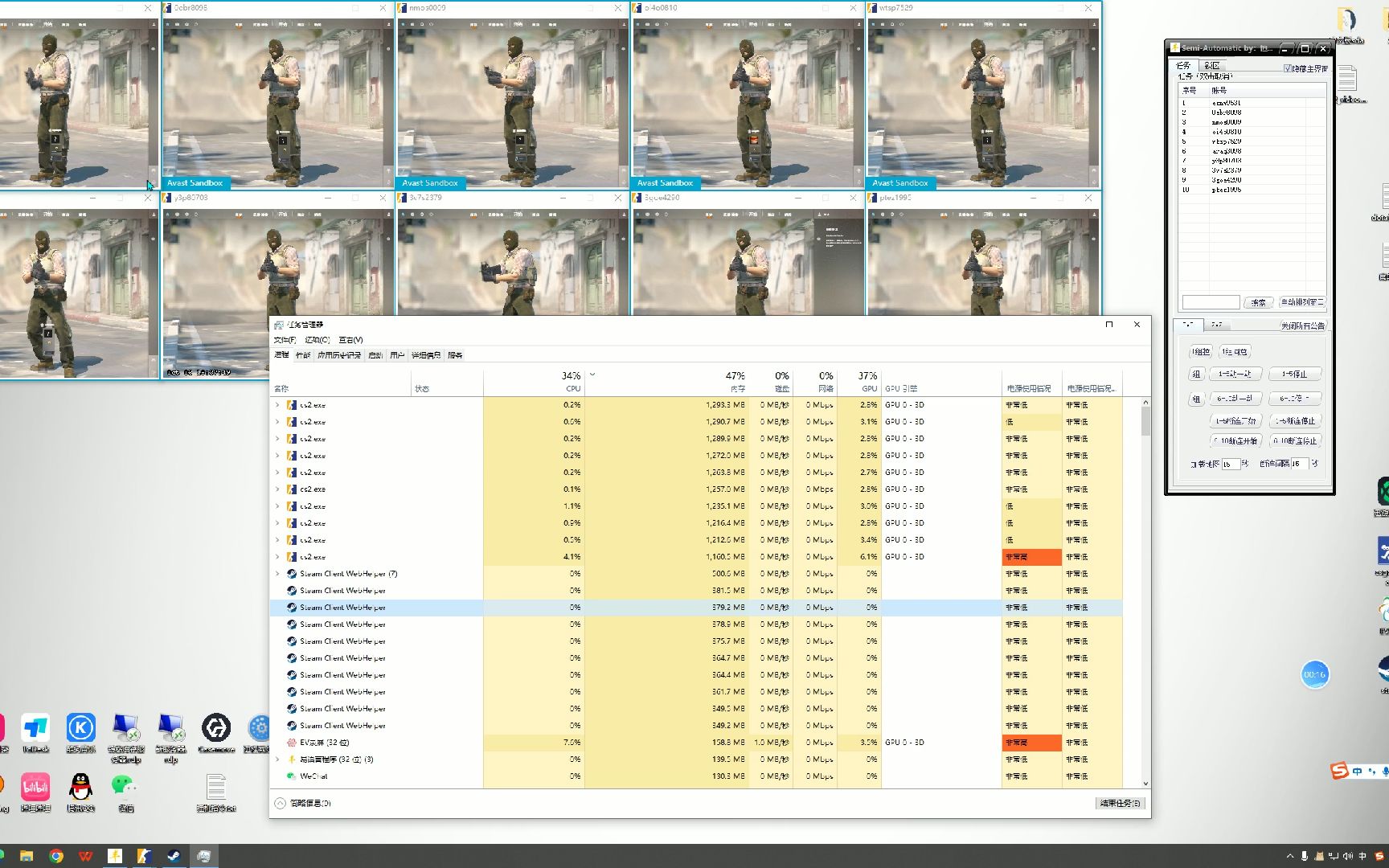1389x868 pixels.
Task: Click the 1-5停止 button
Action: (1294, 375)
